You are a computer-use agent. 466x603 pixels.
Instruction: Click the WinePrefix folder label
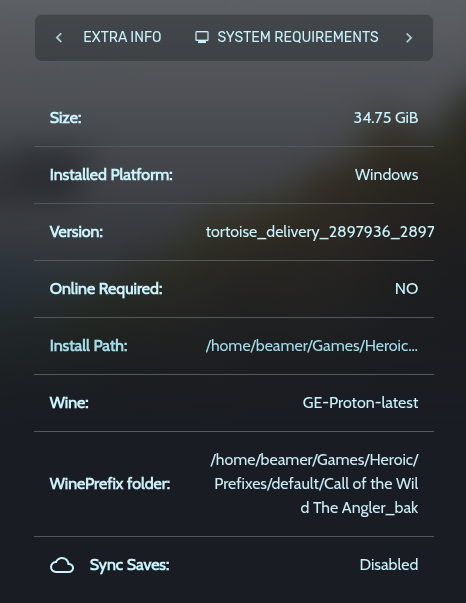[x=110, y=484]
